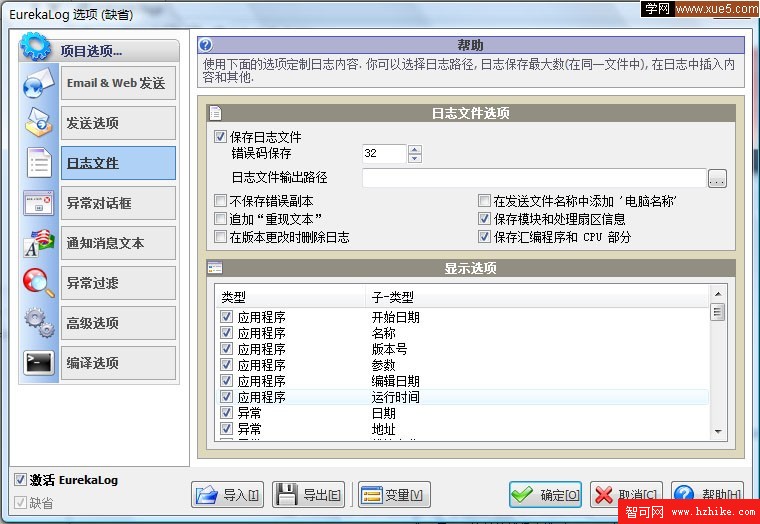This screenshot has height=524, width=760.
Task: Toggle the 保存日志文件 checkbox
Action: (x=221, y=137)
